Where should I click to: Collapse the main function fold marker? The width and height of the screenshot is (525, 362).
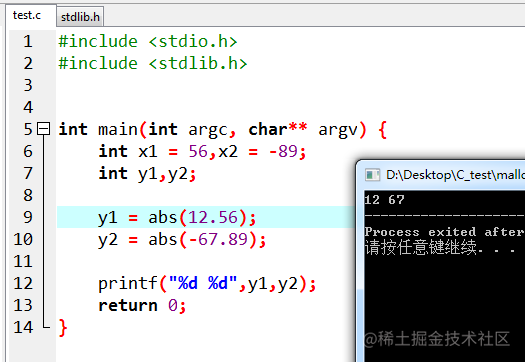[x=44, y=129]
